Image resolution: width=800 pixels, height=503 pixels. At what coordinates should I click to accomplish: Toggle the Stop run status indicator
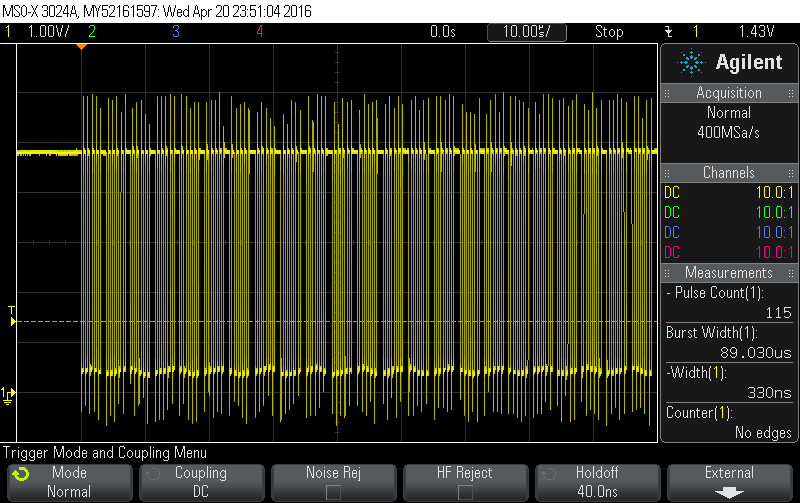609,32
